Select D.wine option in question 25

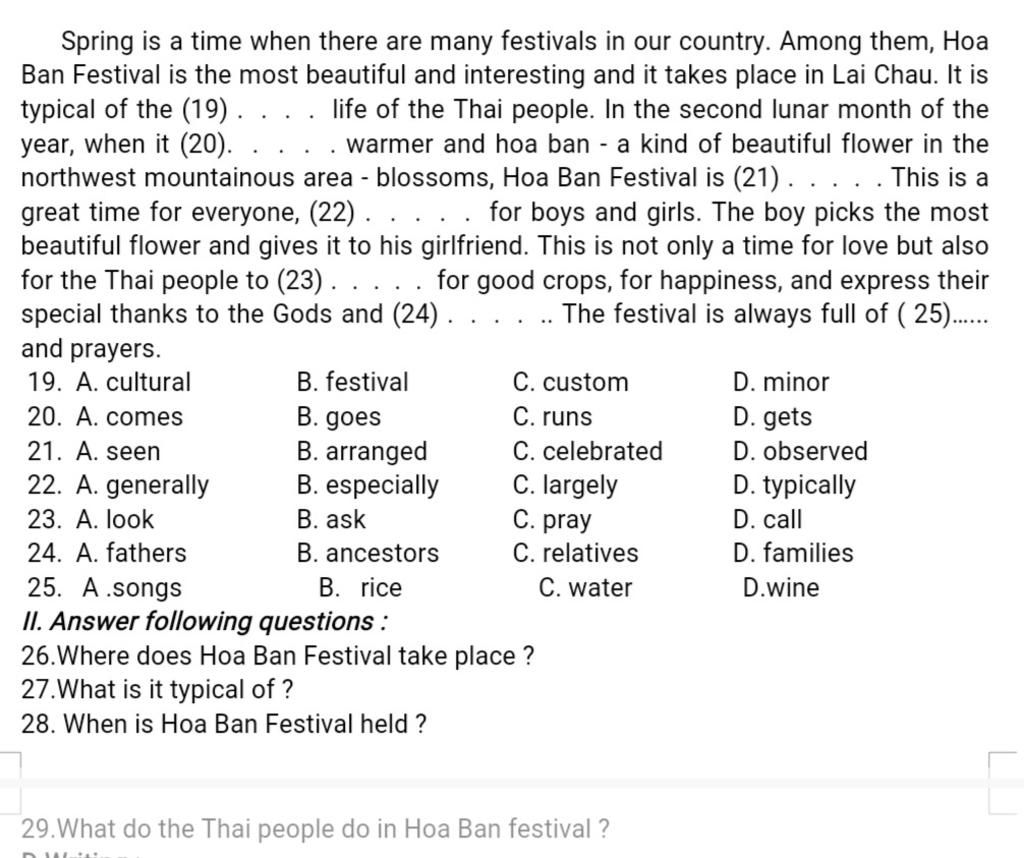[781, 588]
